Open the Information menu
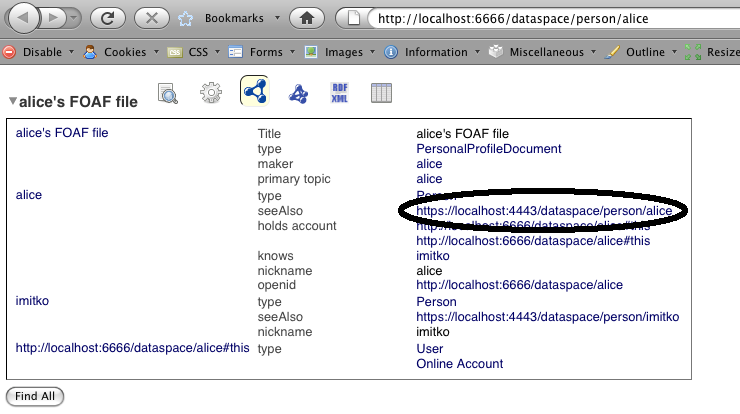The image size is (740, 414). [438, 51]
